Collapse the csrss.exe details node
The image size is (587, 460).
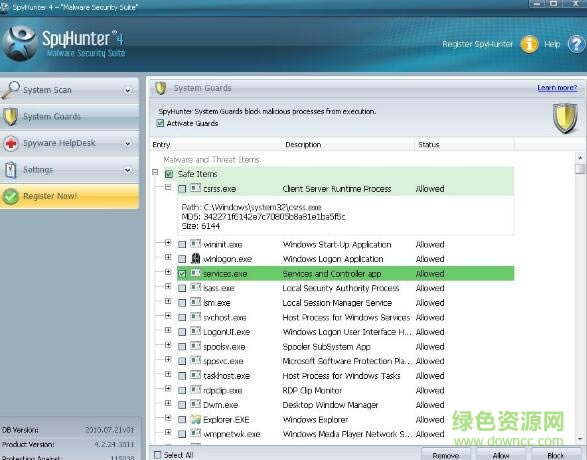point(168,187)
